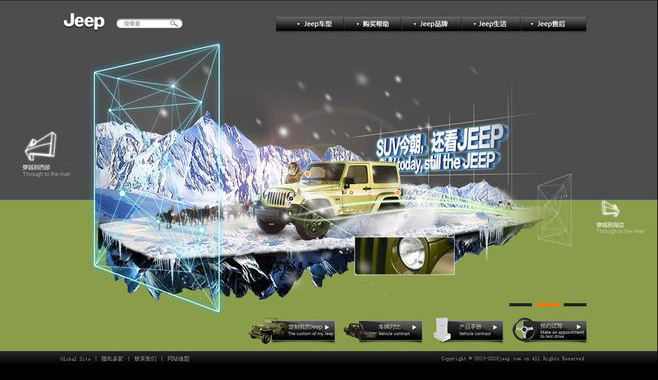The height and width of the screenshot is (380, 658).
Task: Click the steering wheel test drive icon
Action: (x=525, y=330)
